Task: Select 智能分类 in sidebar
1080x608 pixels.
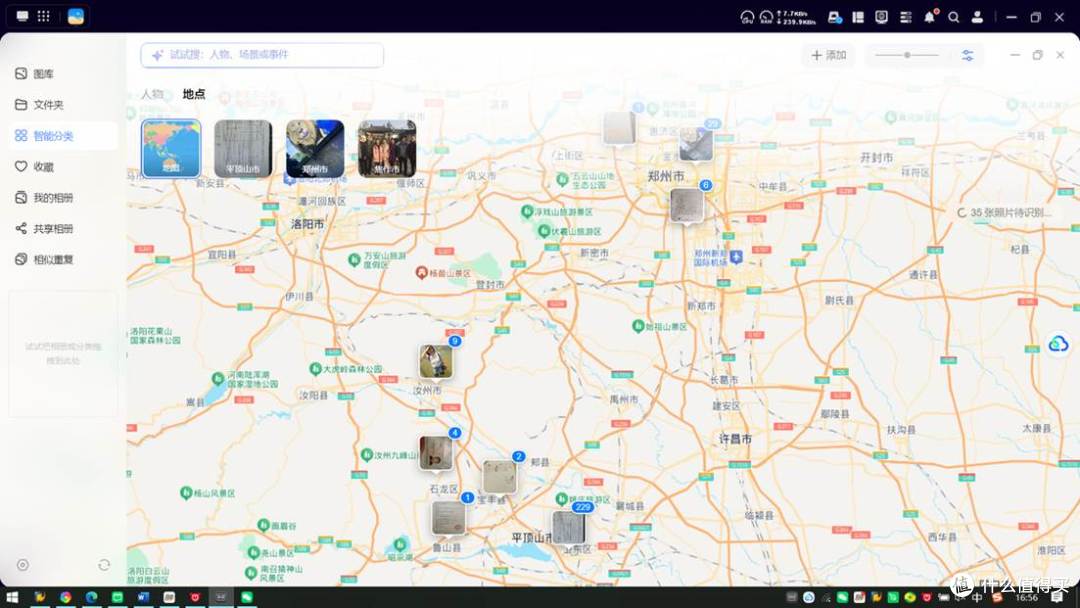Action: point(63,136)
